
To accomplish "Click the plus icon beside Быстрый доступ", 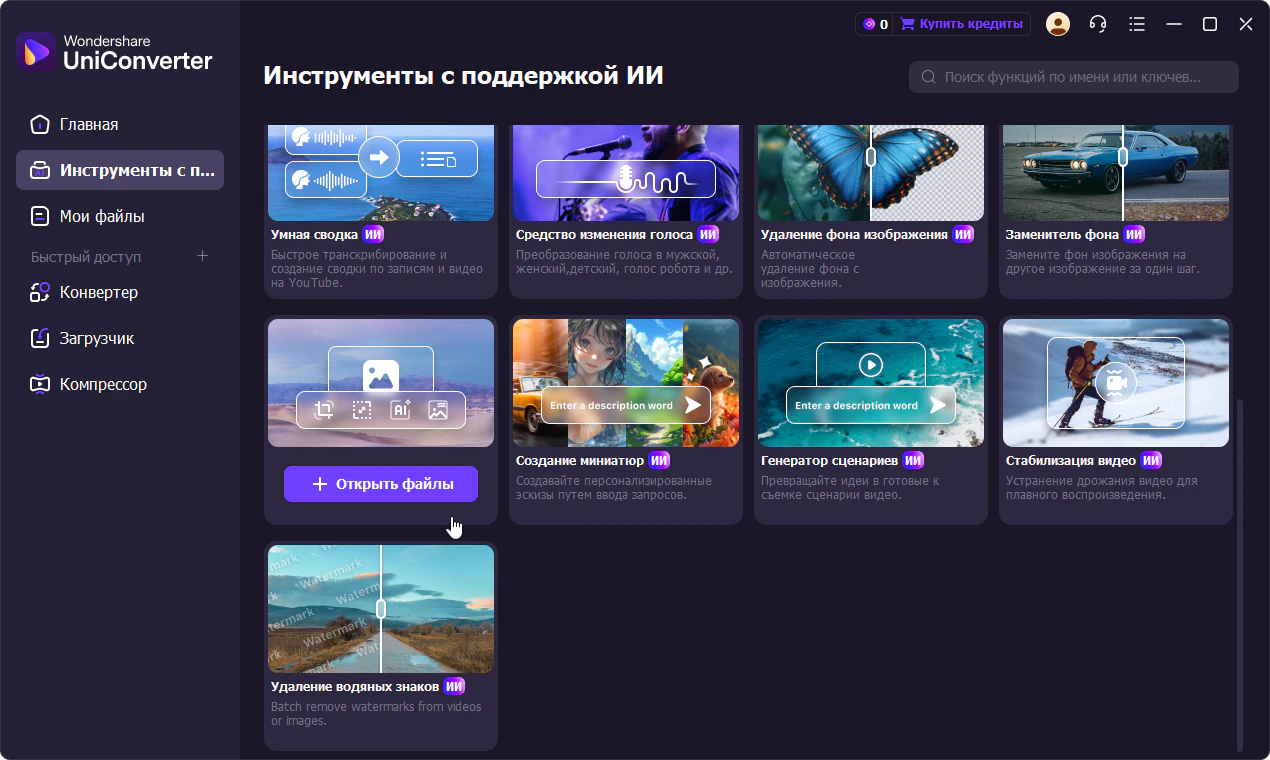I will [x=202, y=256].
